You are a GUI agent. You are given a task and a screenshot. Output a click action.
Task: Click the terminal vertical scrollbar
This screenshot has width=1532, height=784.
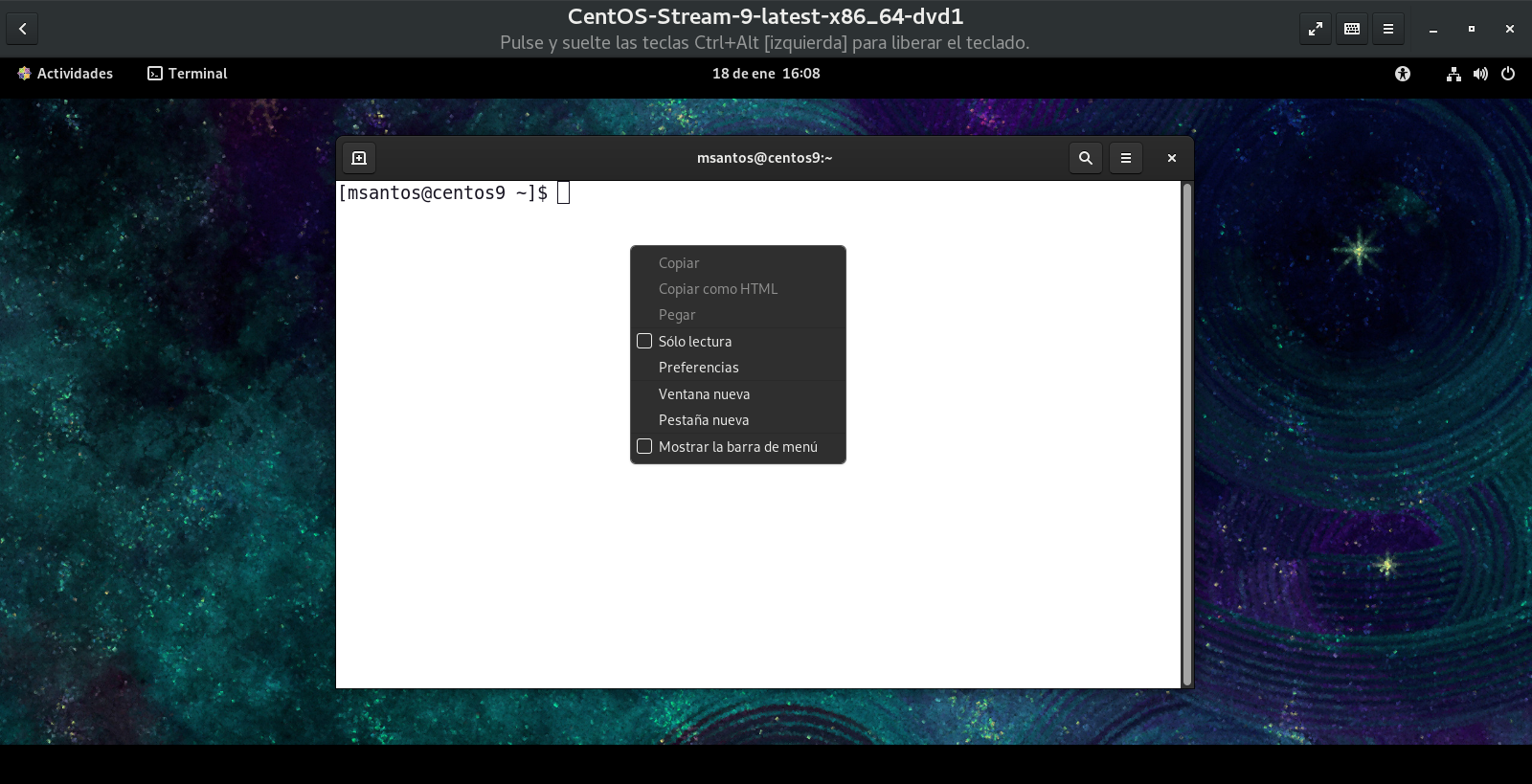(1187, 431)
